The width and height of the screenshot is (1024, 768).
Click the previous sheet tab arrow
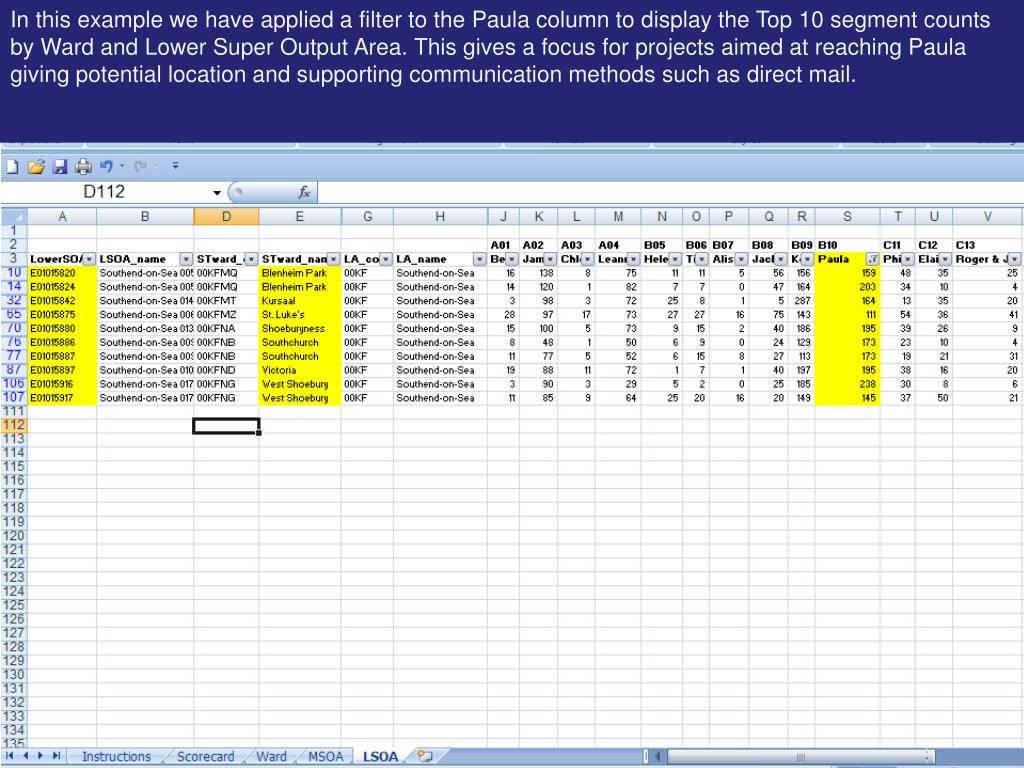[25, 756]
